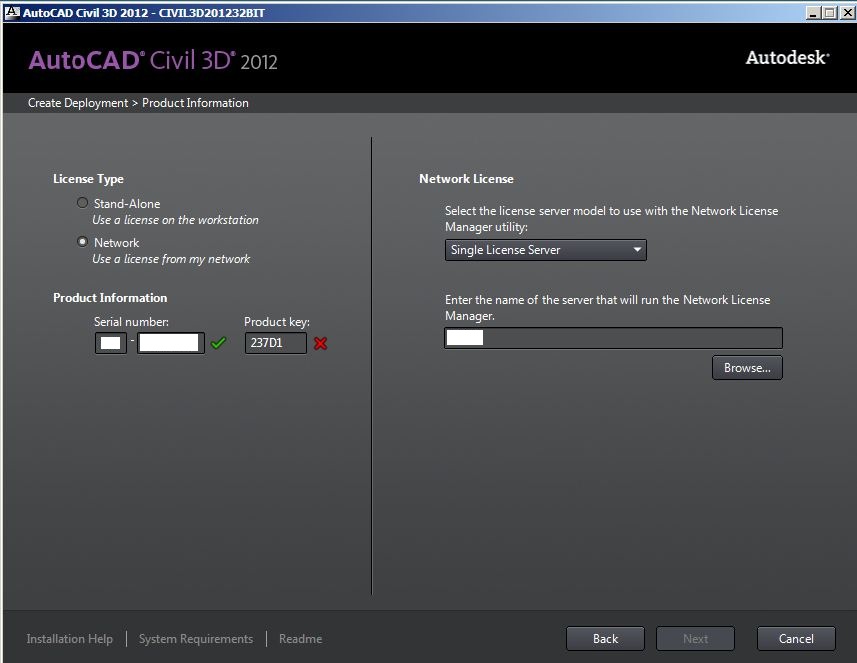The height and width of the screenshot is (663, 857).
Task: Open the System Requirements link
Action: [x=196, y=638]
